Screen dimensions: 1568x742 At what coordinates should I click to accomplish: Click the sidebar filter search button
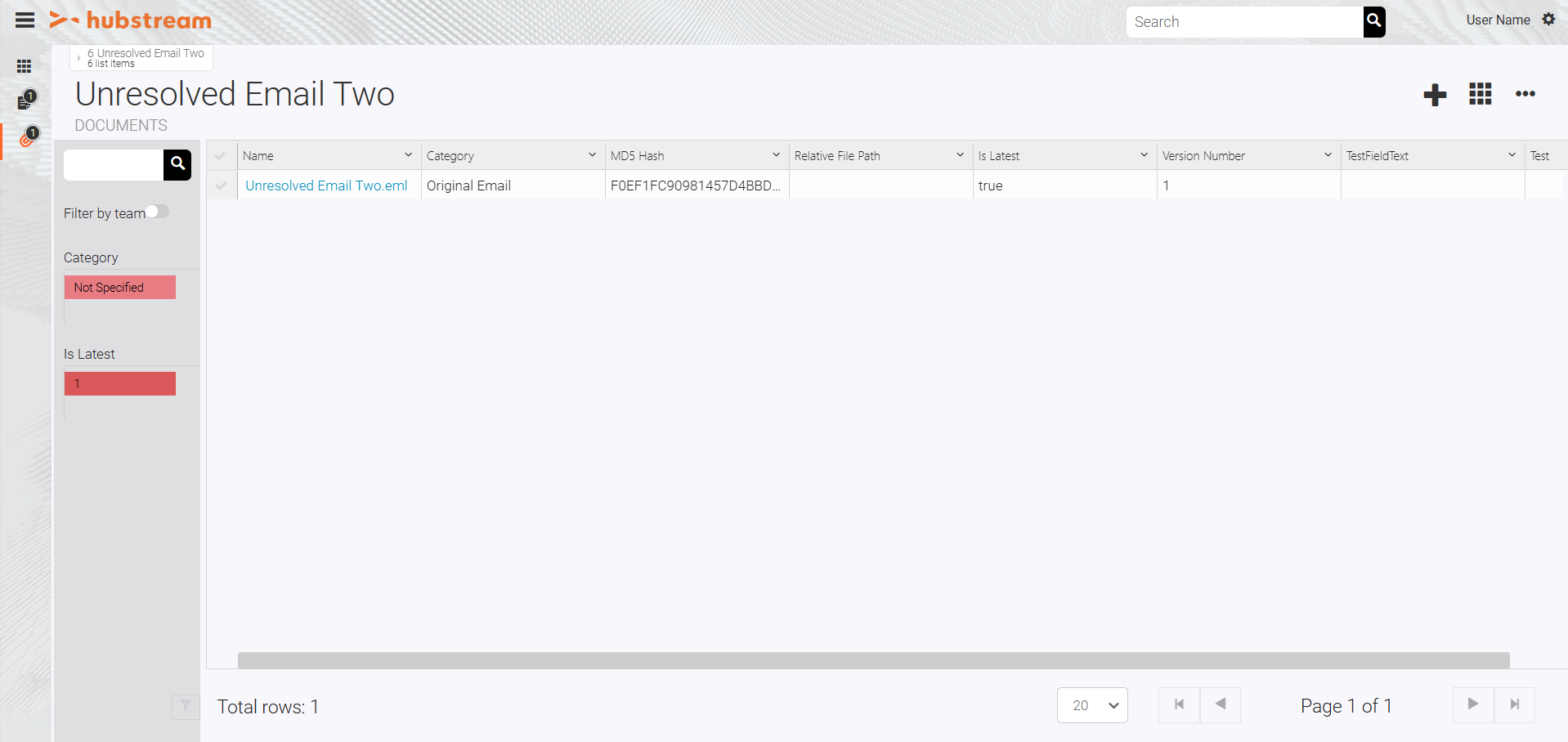pyautogui.click(x=177, y=164)
